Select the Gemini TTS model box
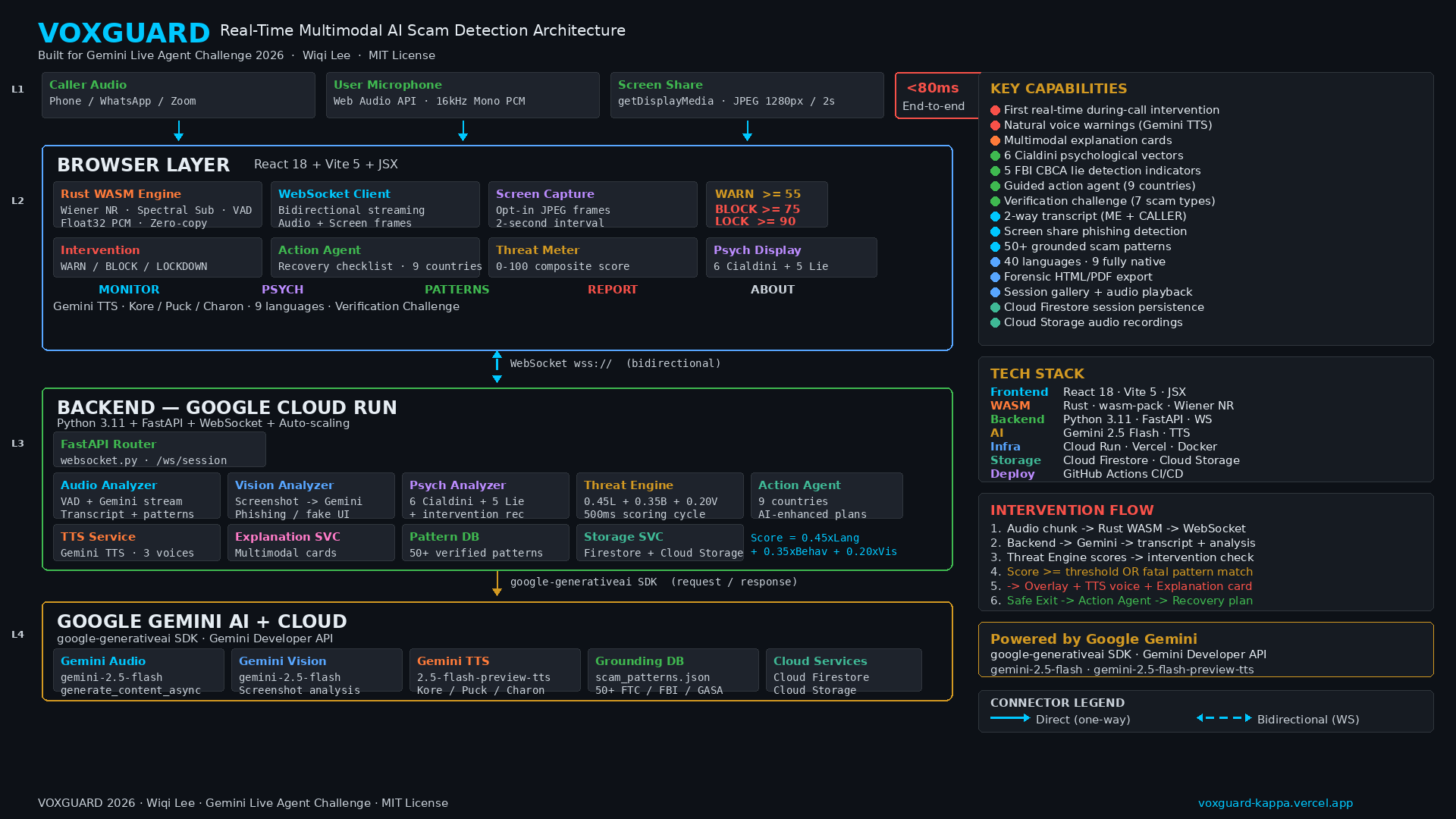Viewport: 1456px width, 819px height. [494, 670]
